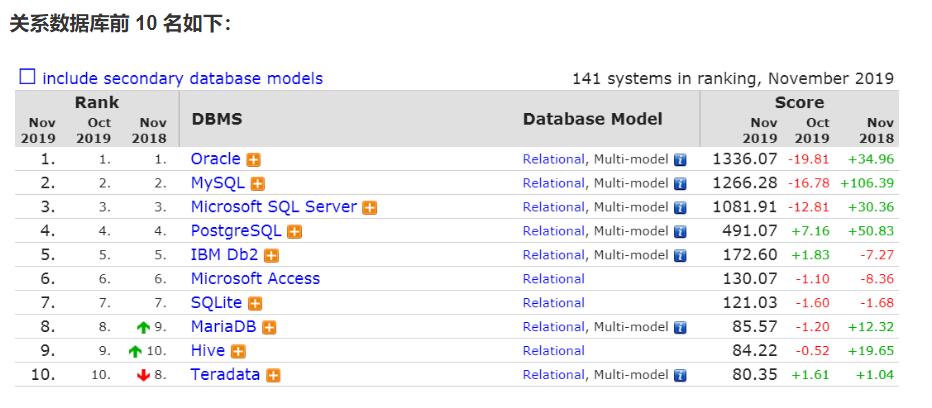
Task: Click Relational link in IBM Db2 row
Action: (x=553, y=255)
